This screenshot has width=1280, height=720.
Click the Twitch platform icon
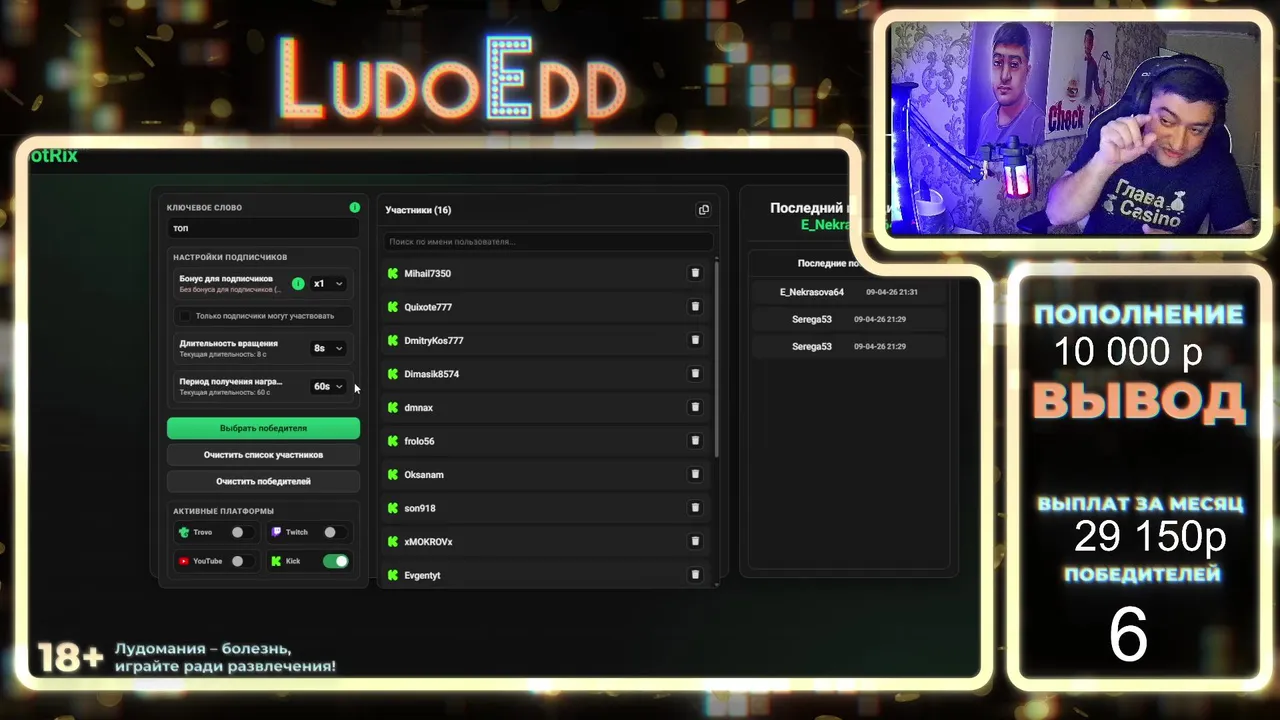276,533
